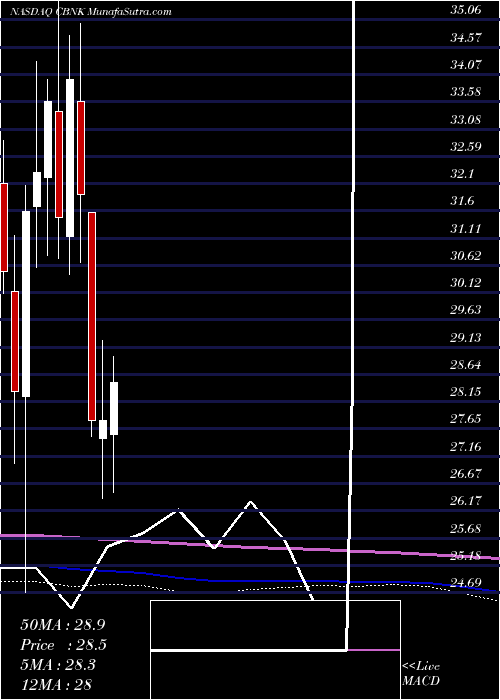
Task: Click the Price : 28.5 readout
Action: (63, 645)
